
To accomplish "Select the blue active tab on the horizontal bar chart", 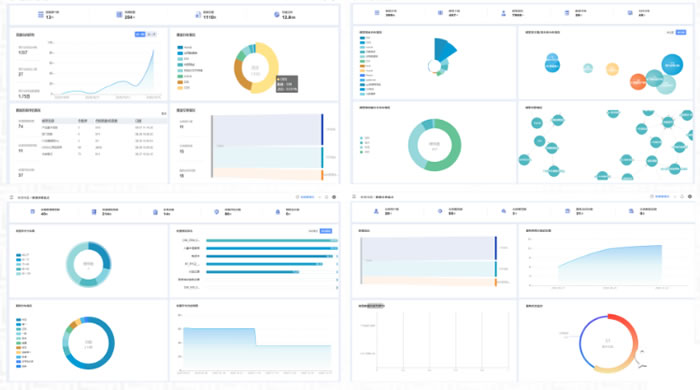I will pyautogui.click(x=326, y=231).
